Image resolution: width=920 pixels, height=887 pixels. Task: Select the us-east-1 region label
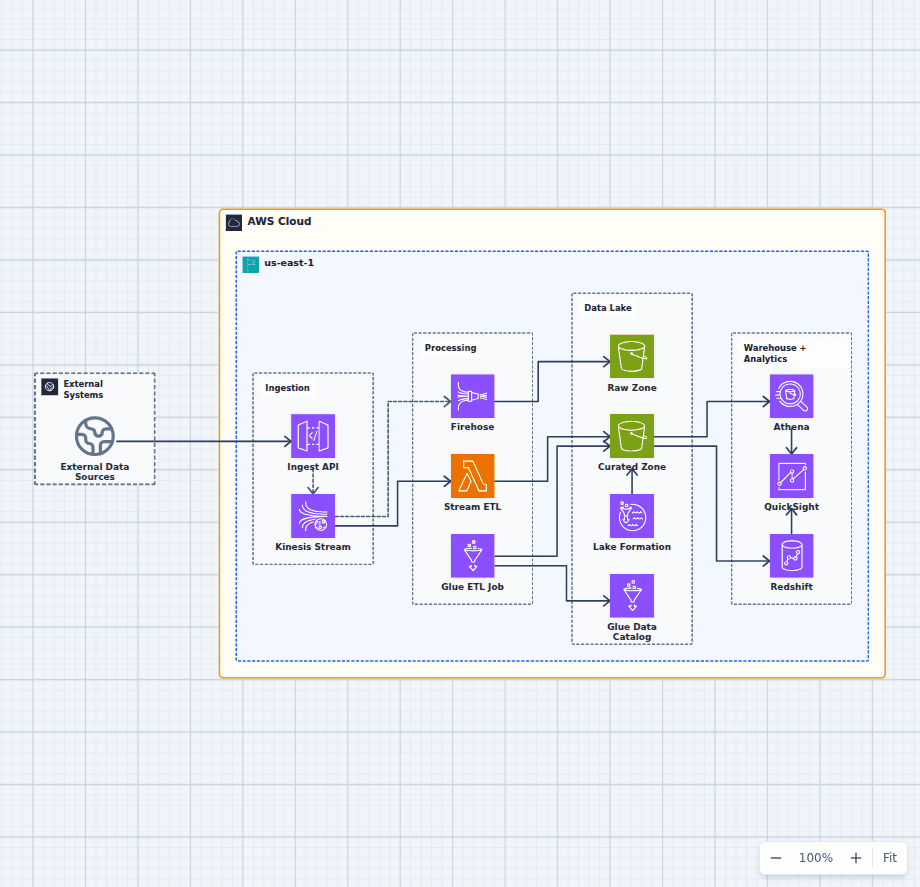[289, 263]
